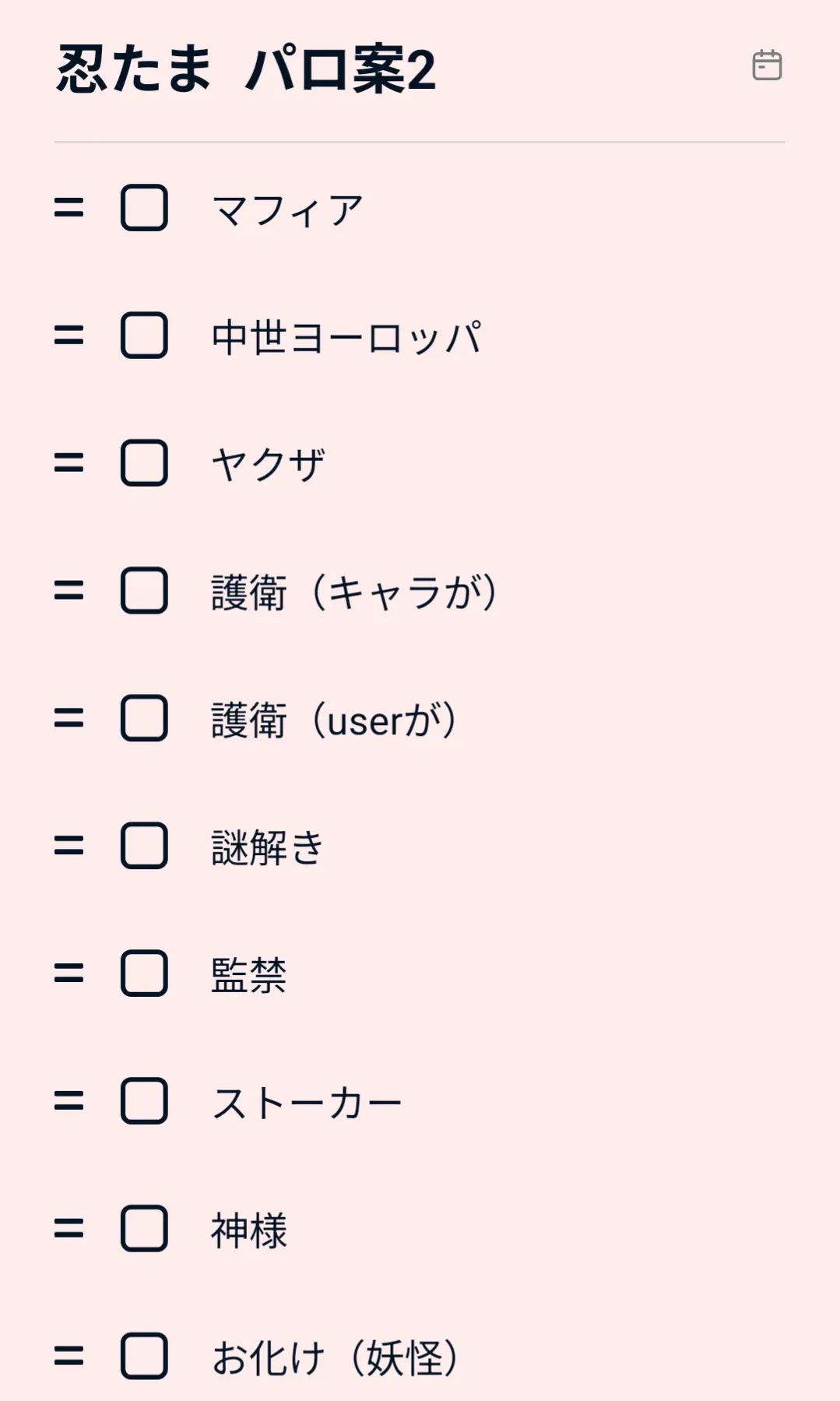Open the calendar icon in header
The width and height of the screenshot is (840, 1401).
767,65
